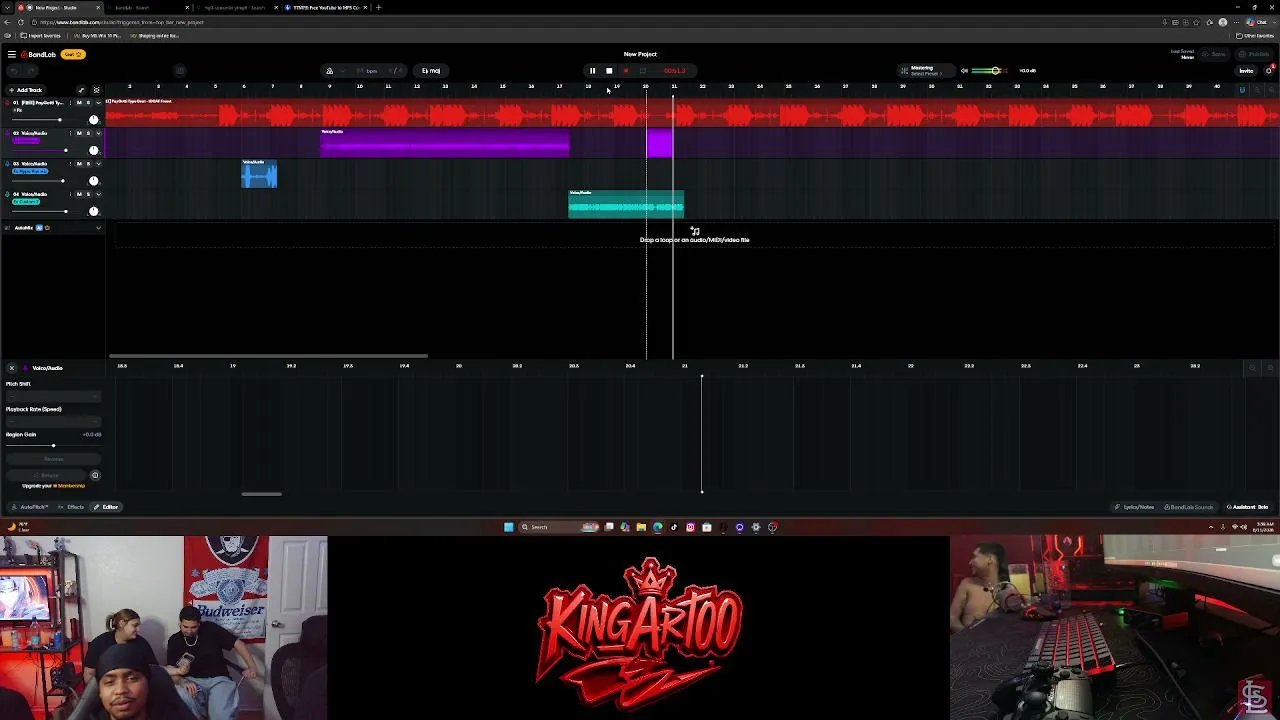Solo track 01

click(x=88, y=103)
